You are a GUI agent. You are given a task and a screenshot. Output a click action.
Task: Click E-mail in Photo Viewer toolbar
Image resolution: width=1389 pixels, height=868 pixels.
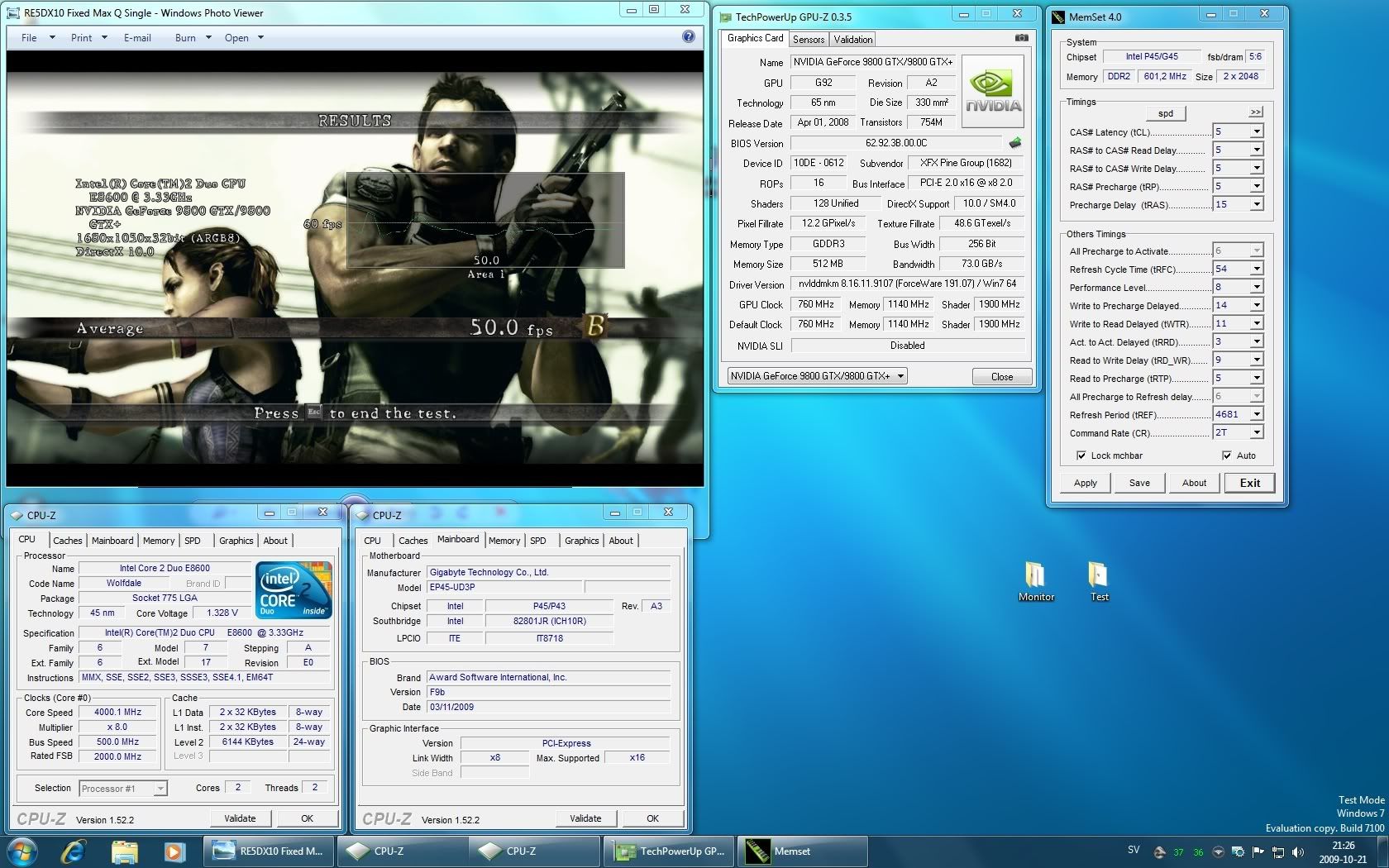(x=137, y=37)
